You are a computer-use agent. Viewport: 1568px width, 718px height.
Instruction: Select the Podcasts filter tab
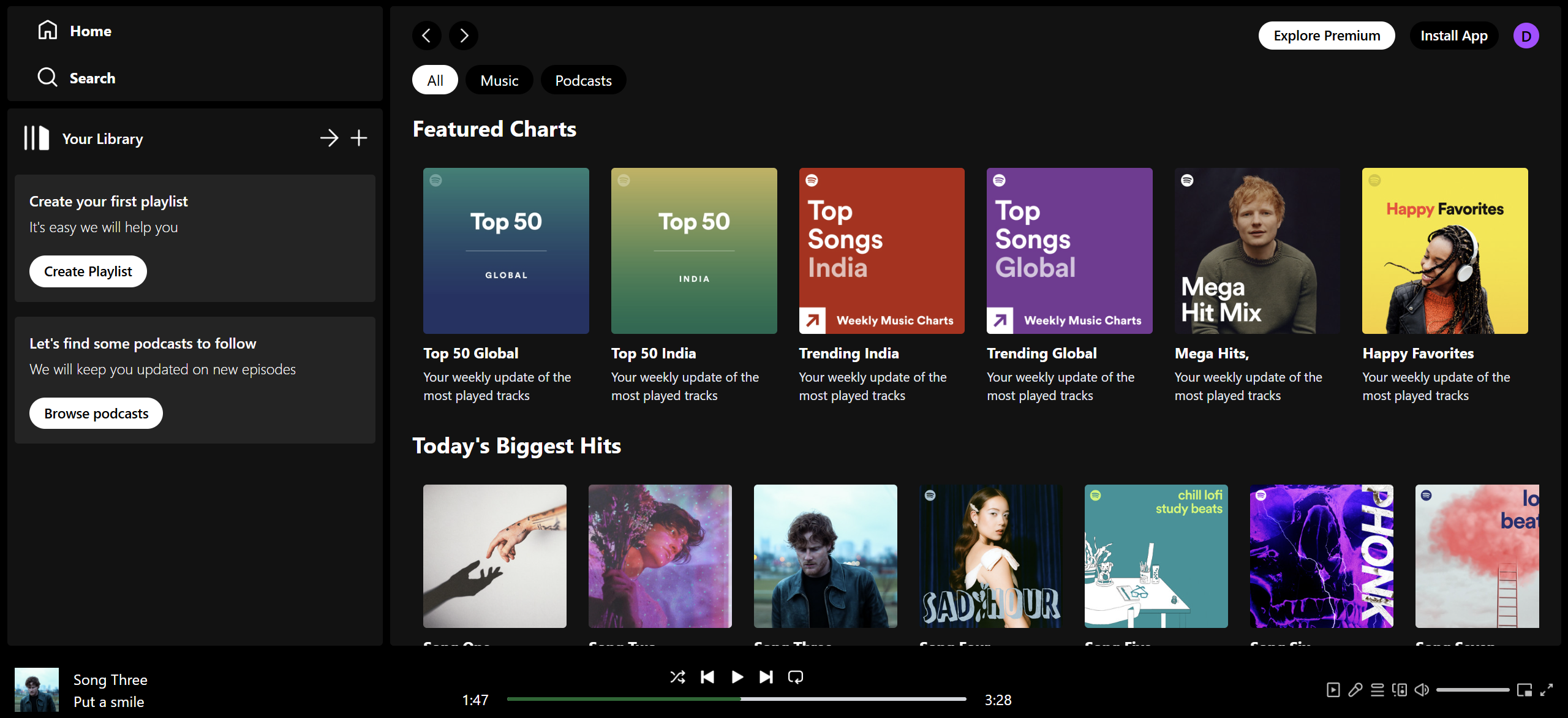(x=583, y=80)
